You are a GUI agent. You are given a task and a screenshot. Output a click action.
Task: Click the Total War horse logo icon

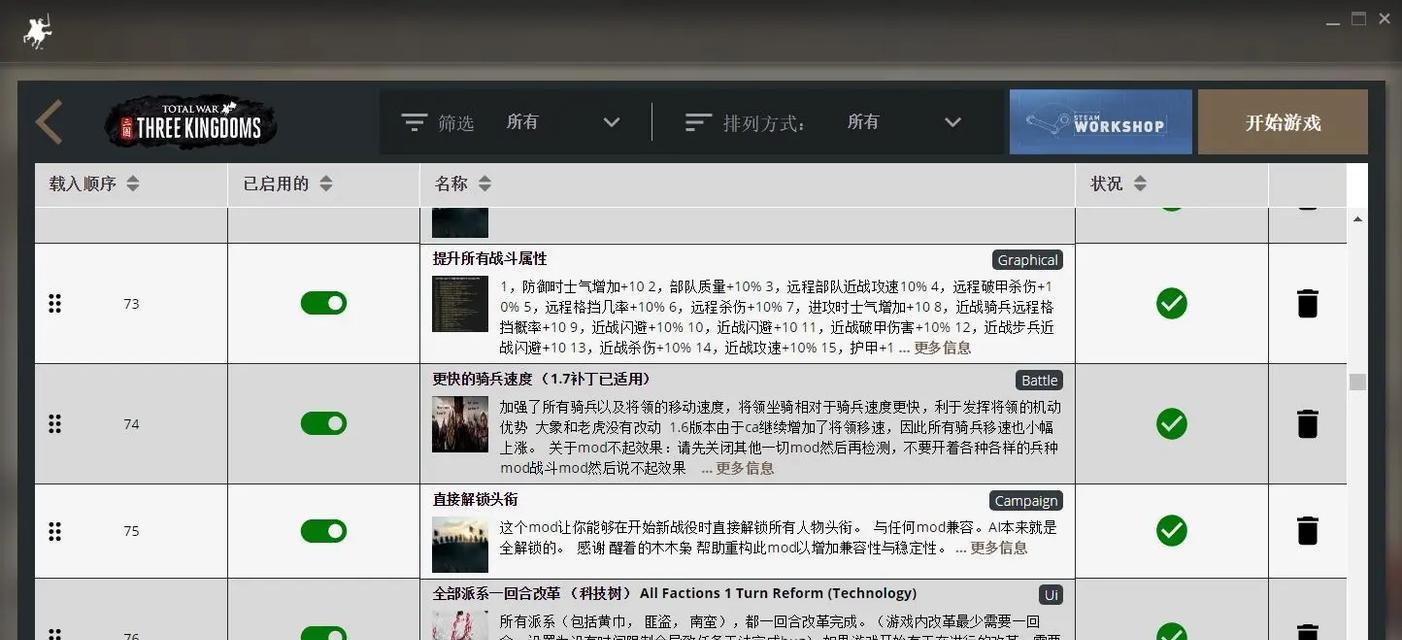coord(38,32)
